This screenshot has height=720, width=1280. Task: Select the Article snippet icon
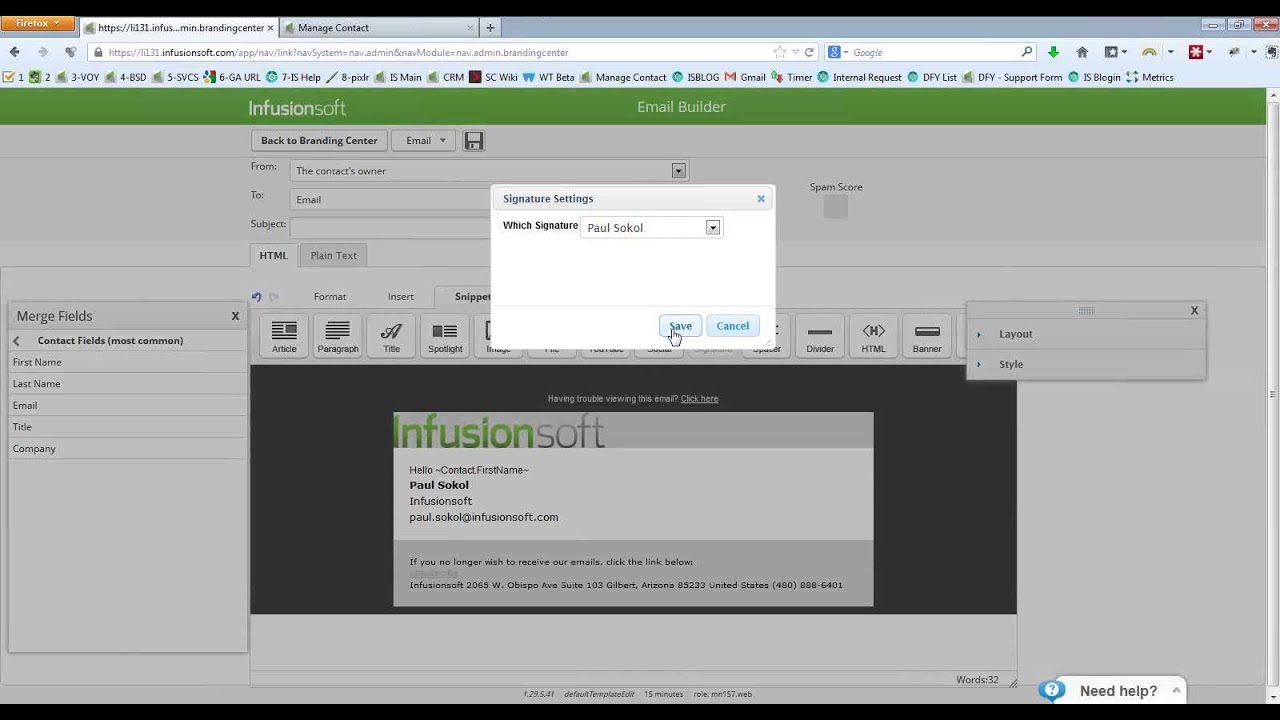[284, 336]
